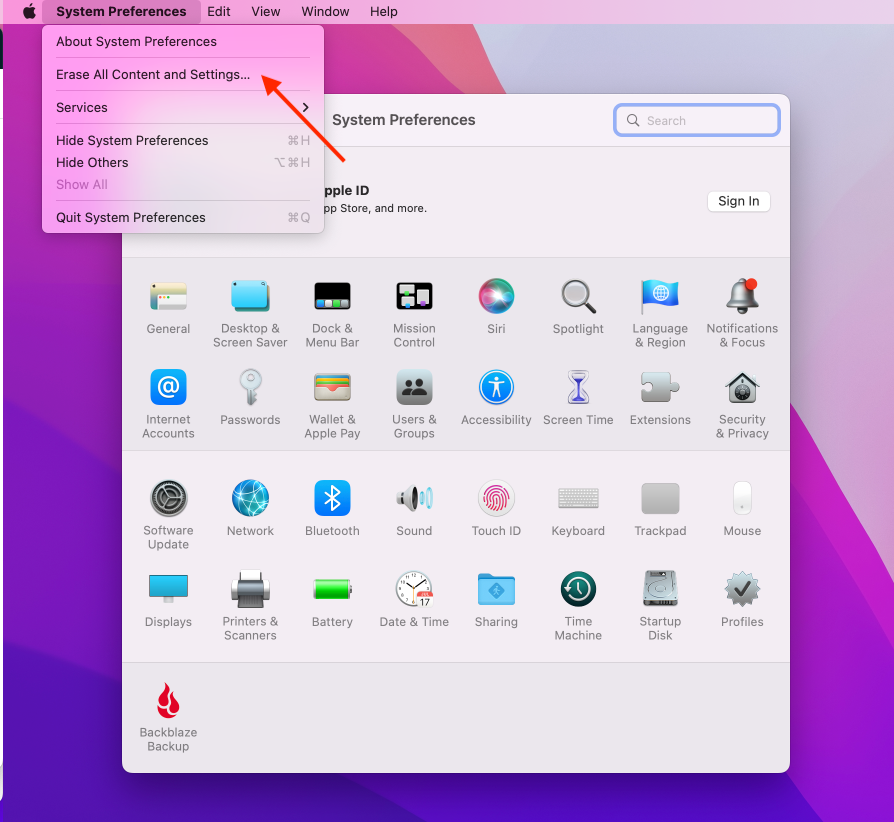This screenshot has height=822, width=894.
Task: Click the Sign In button
Action: [x=738, y=201]
